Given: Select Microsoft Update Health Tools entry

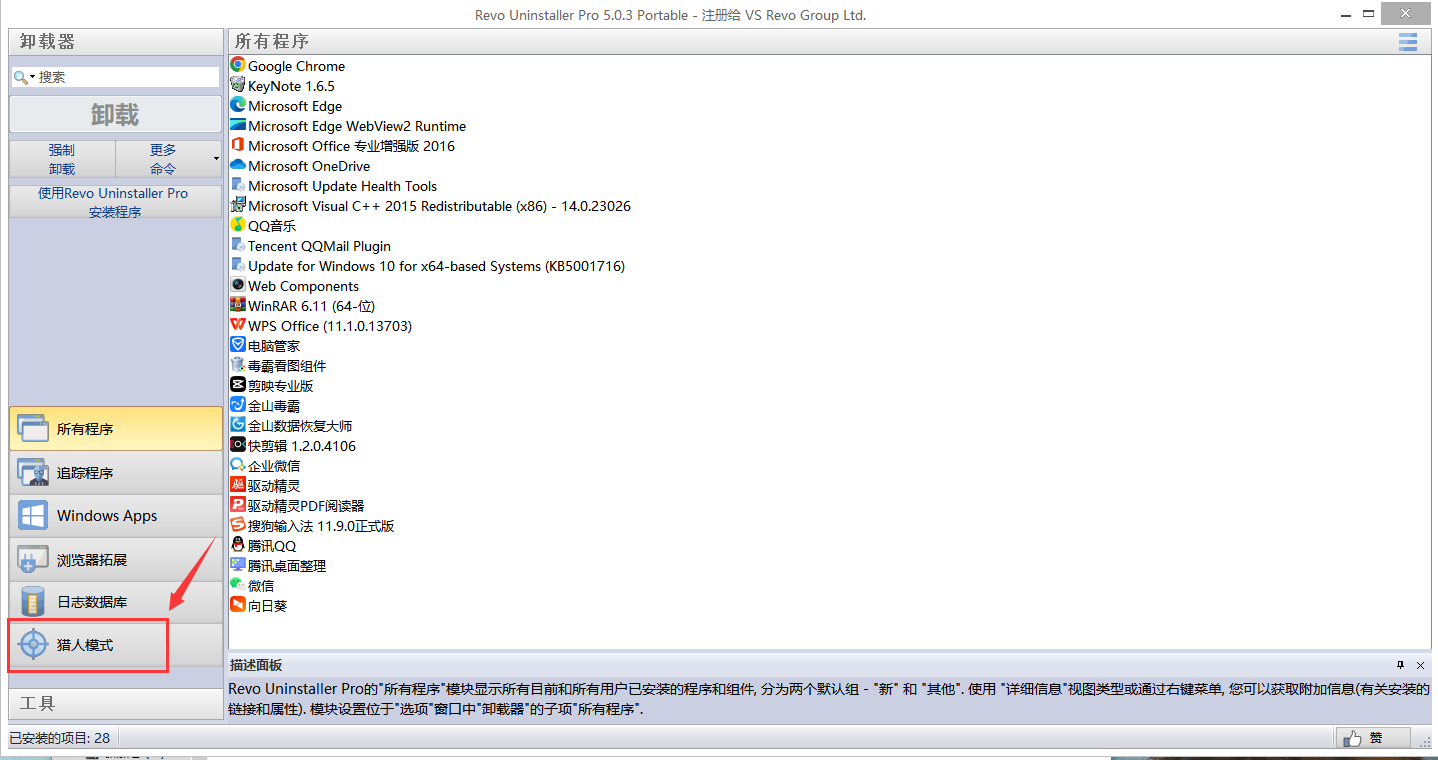Looking at the screenshot, I should [x=343, y=185].
